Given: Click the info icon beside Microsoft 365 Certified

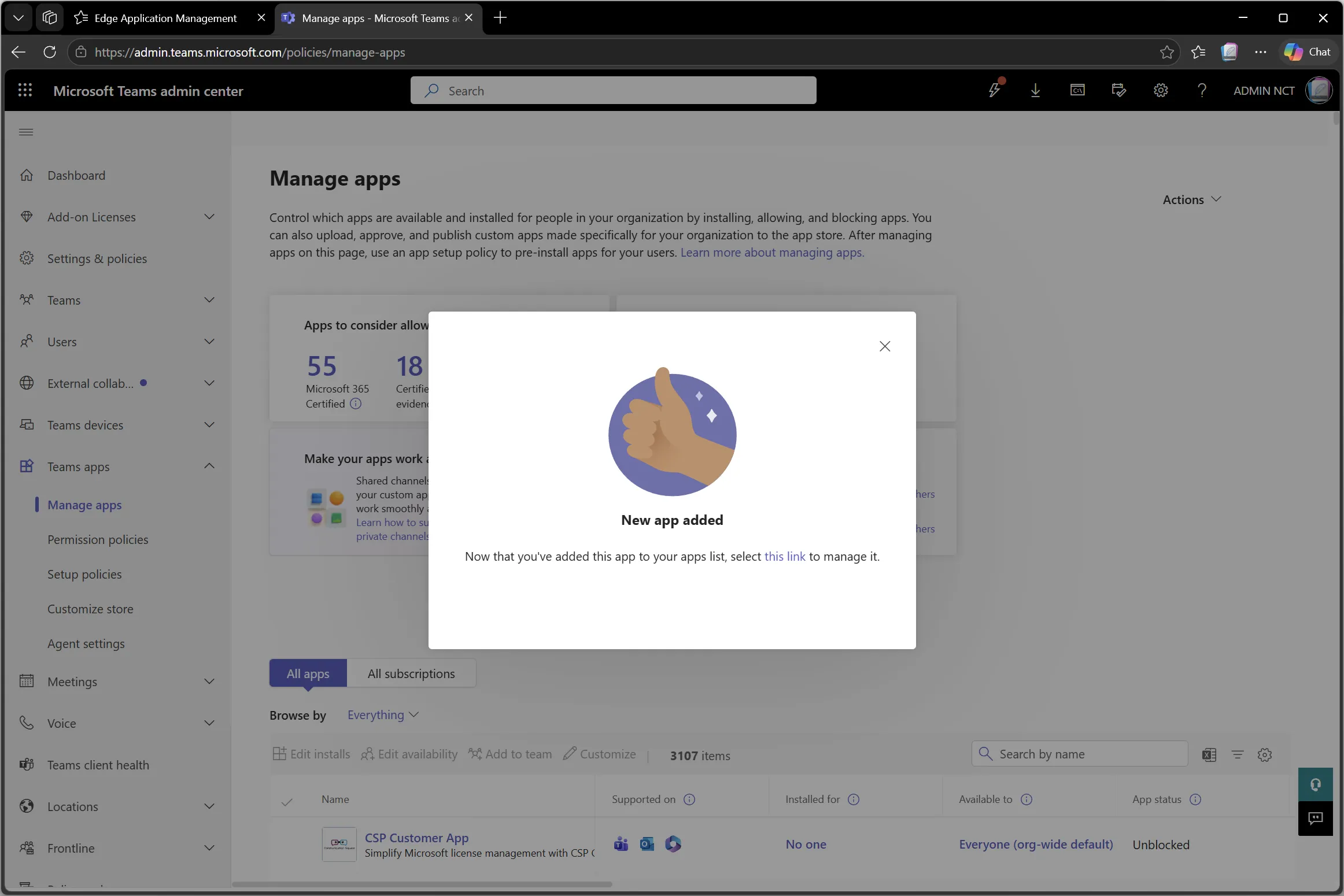Looking at the screenshot, I should (356, 403).
